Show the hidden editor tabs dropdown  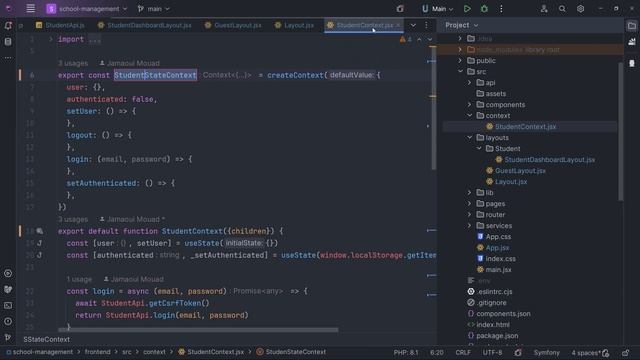pyautogui.click(x=413, y=25)
